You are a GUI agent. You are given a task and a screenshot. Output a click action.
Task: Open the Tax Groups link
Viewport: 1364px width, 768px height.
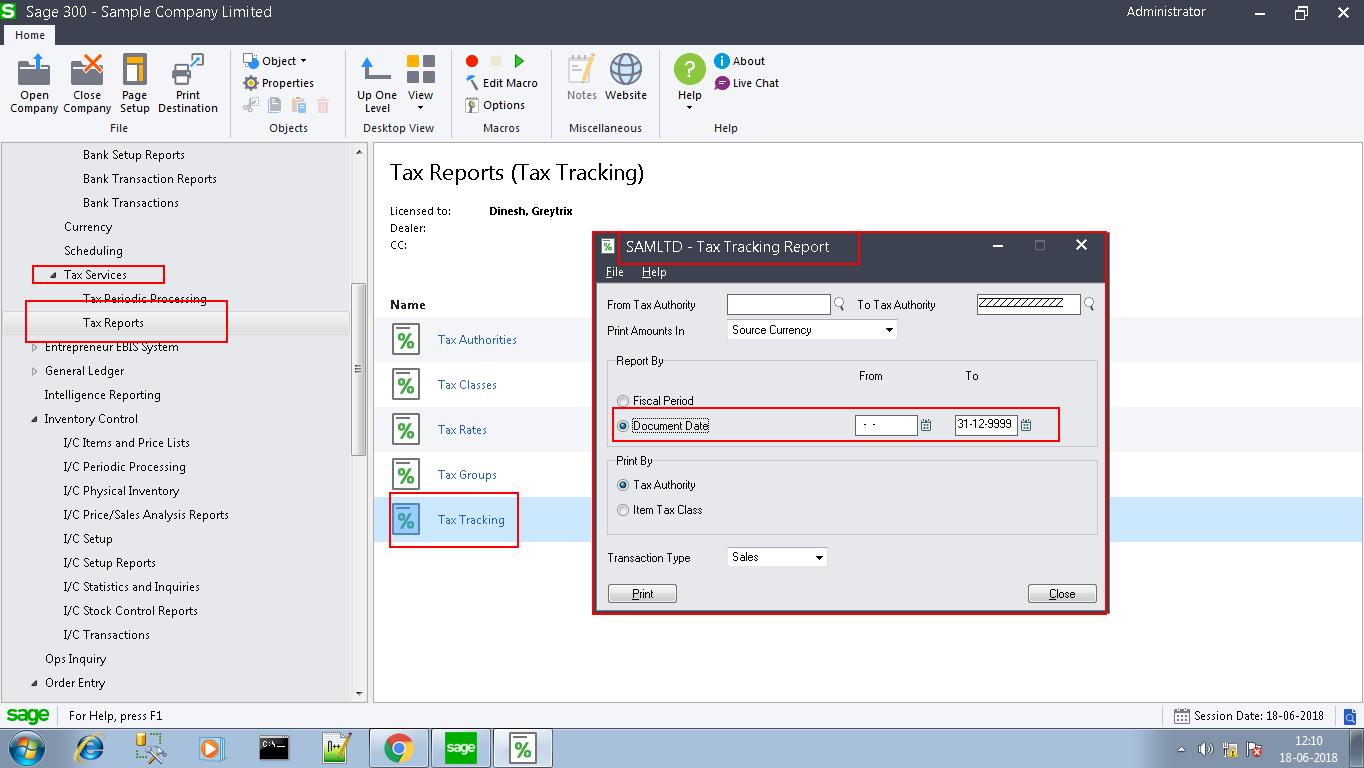tap(467, 475)
